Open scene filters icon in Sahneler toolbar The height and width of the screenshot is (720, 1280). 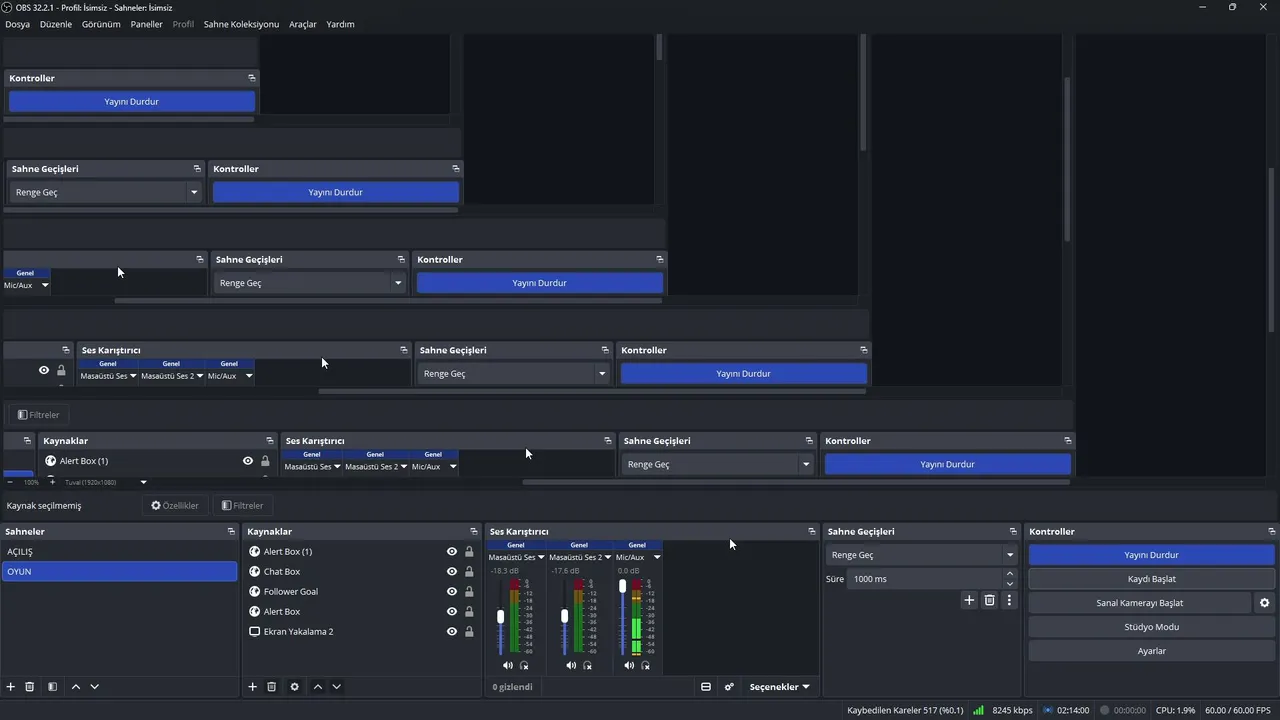(x=52, y=687)
